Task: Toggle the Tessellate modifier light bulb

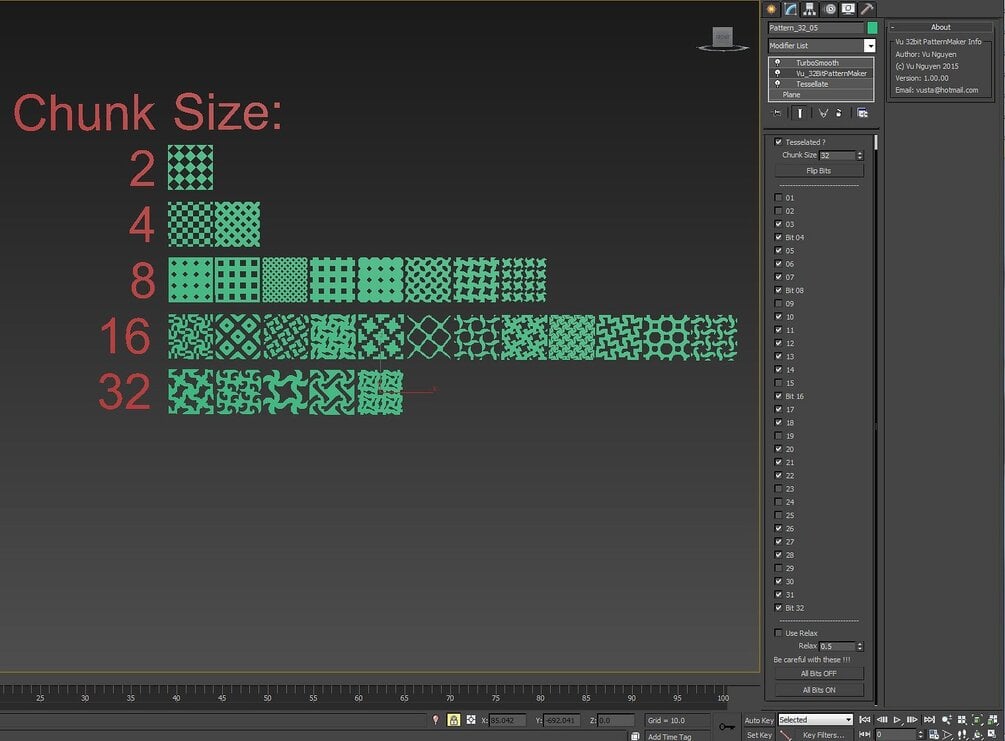Action: pos(777,83)
